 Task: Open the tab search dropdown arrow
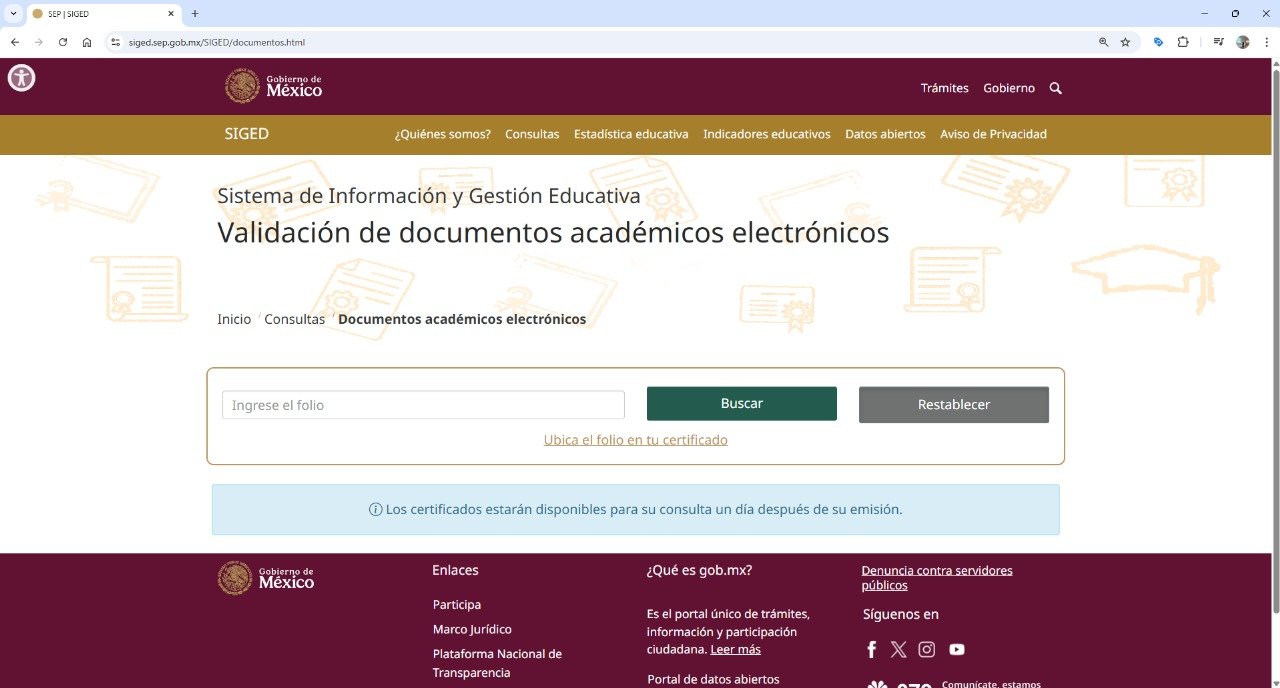(13, 14)
